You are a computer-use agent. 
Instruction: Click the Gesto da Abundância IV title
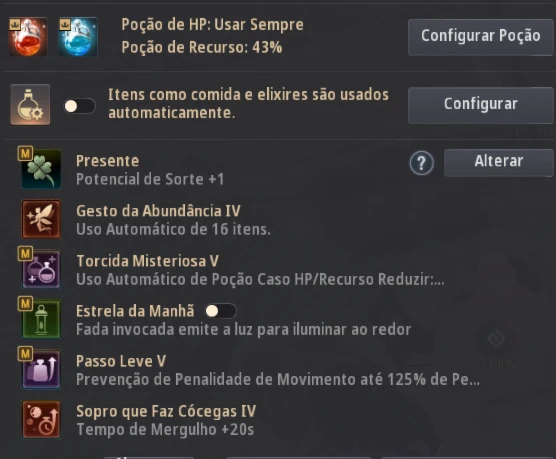(x=158, y=211)
